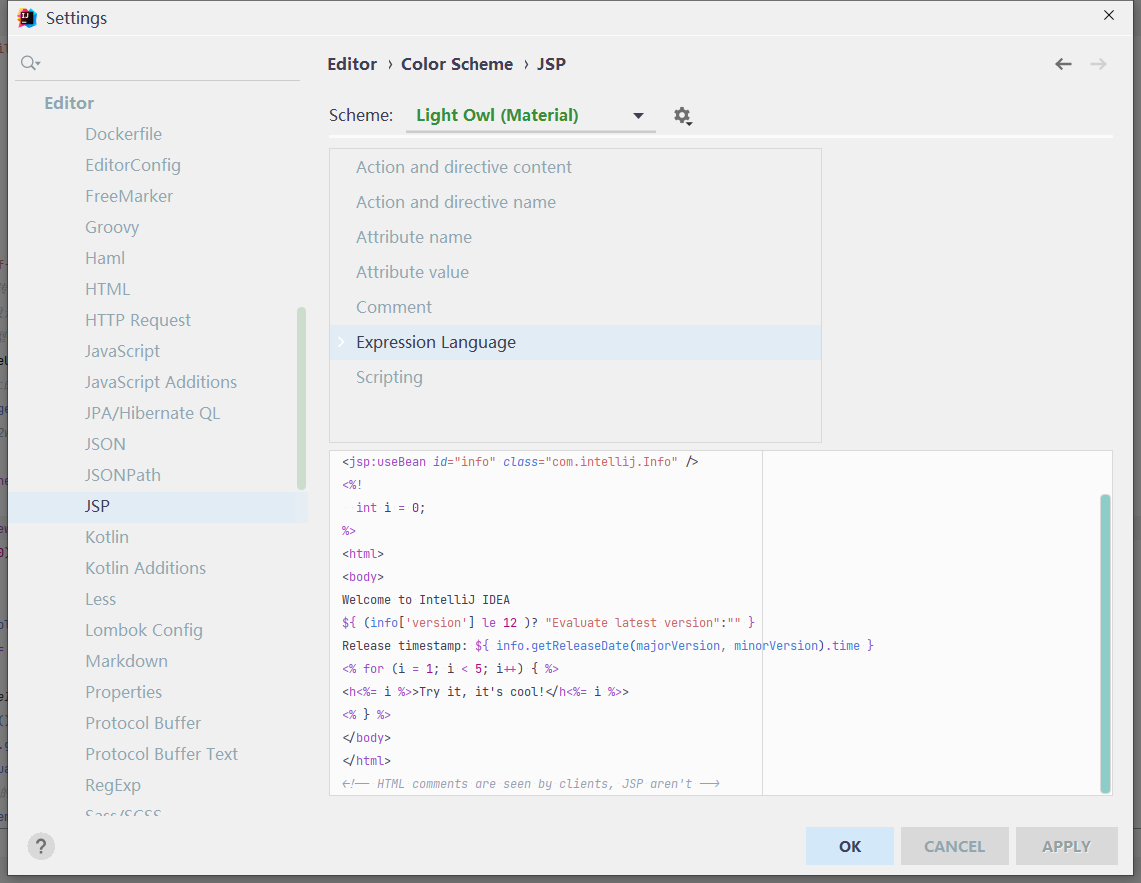Image resolution: width=1141 pixels, height=883 pixels.
Task: Select JPA/Hibernate QL tree item
Action: pyautogui.click(x=152, y=413)
